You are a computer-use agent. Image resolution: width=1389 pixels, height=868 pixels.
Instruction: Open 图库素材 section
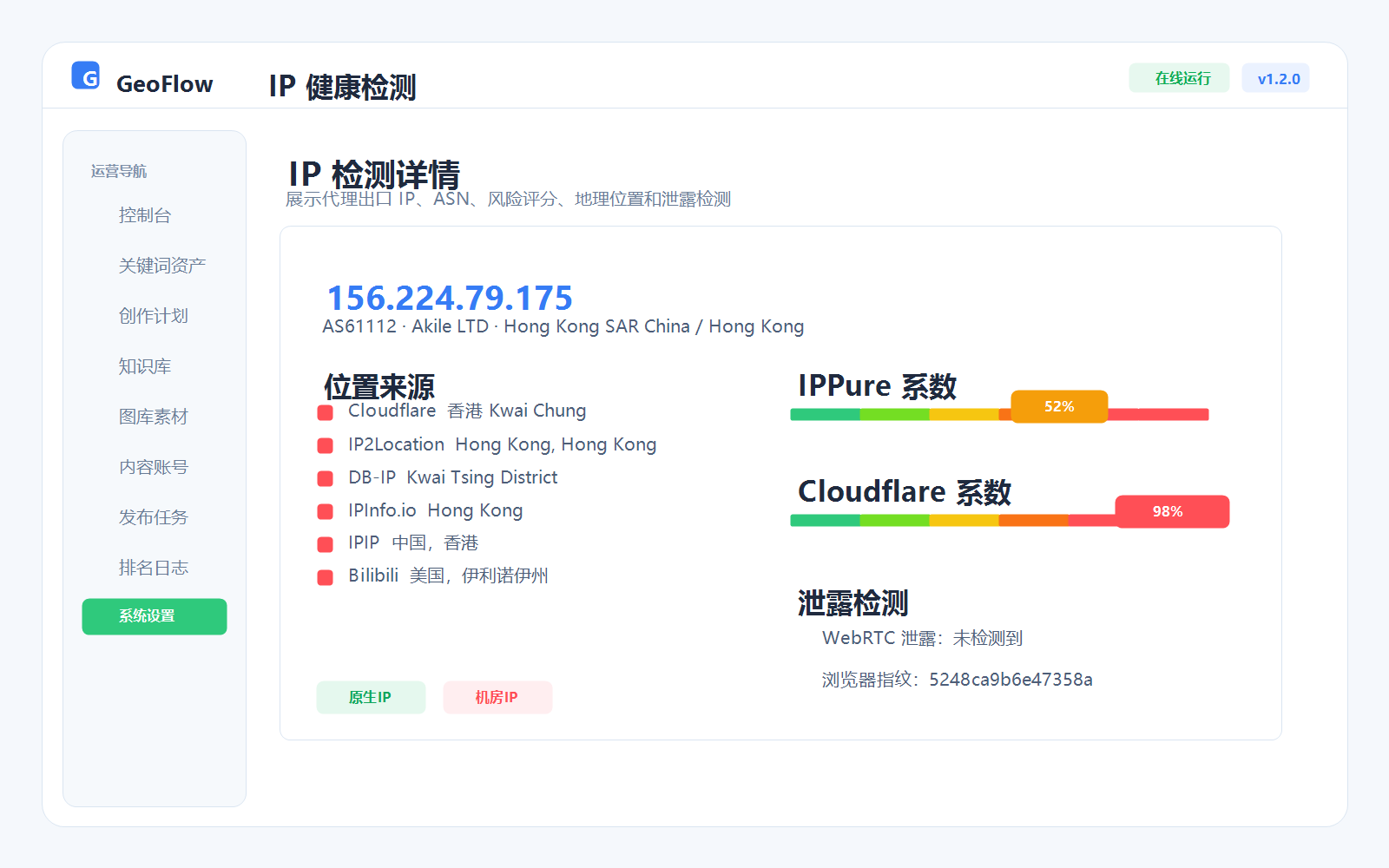(x=154, y=417)
